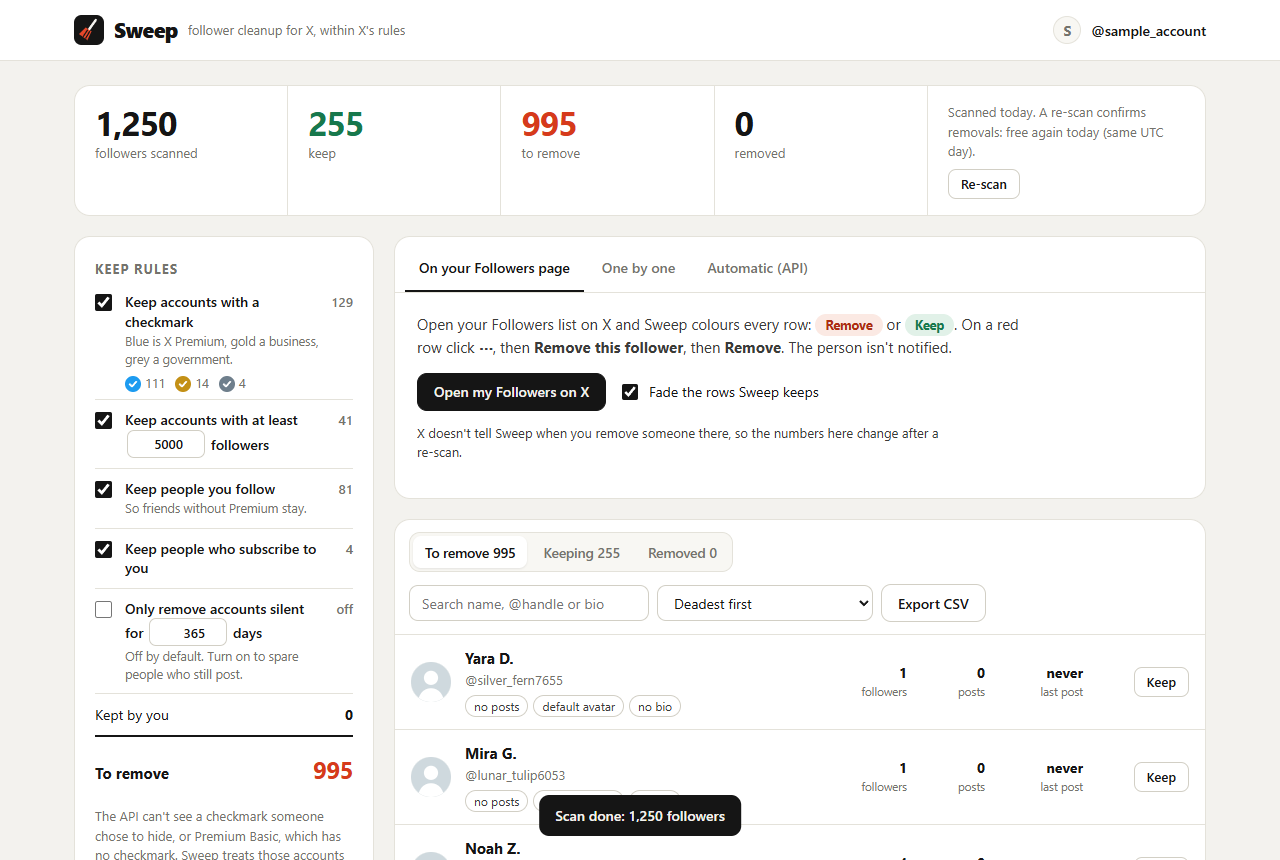Click the Export CSV button

[x=933, y=604]
